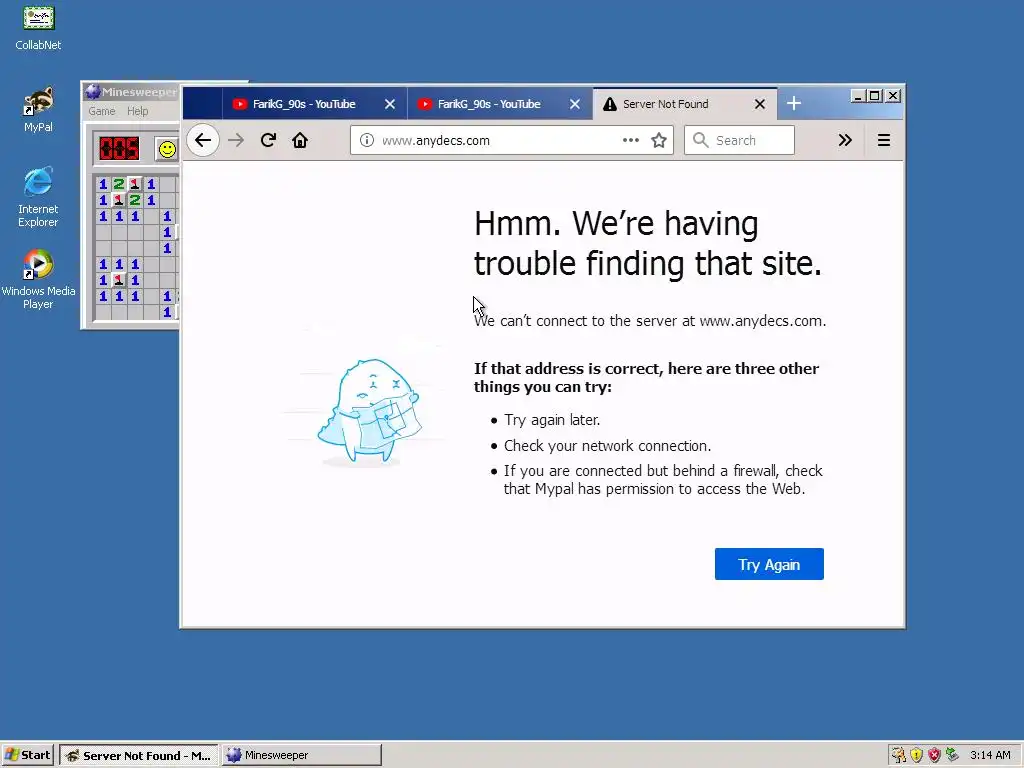Switch to Minesweeper from the taskbar

301,756
